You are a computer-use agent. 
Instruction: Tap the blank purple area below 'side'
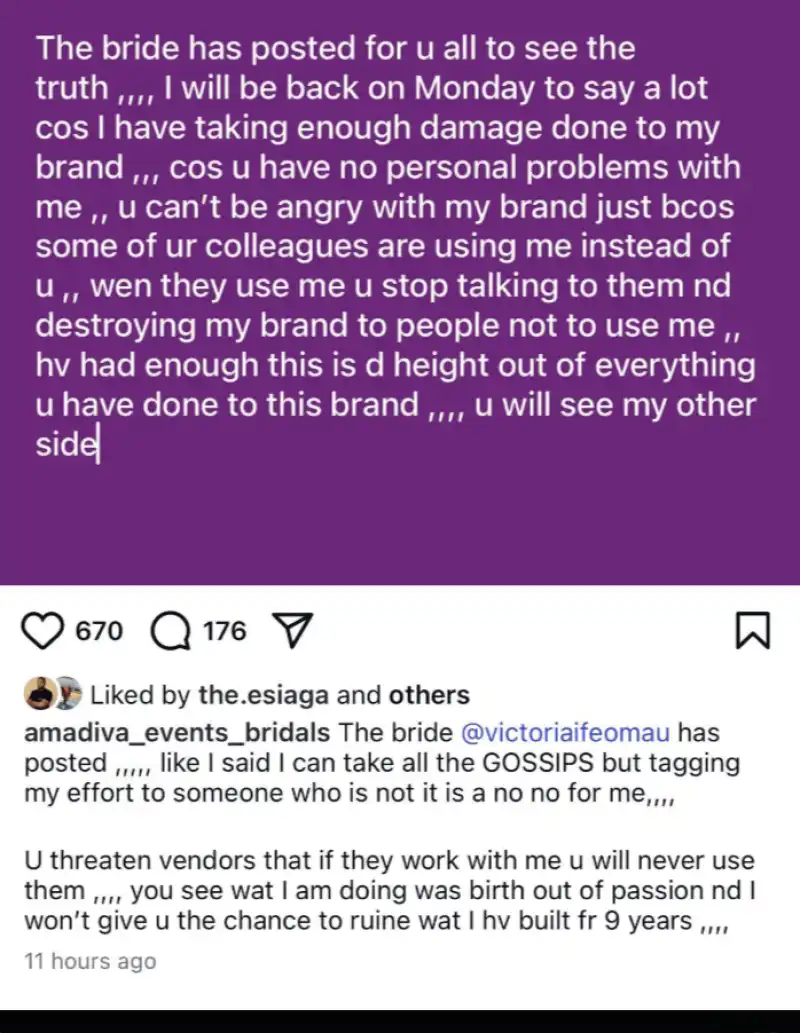tap(400, 520)
